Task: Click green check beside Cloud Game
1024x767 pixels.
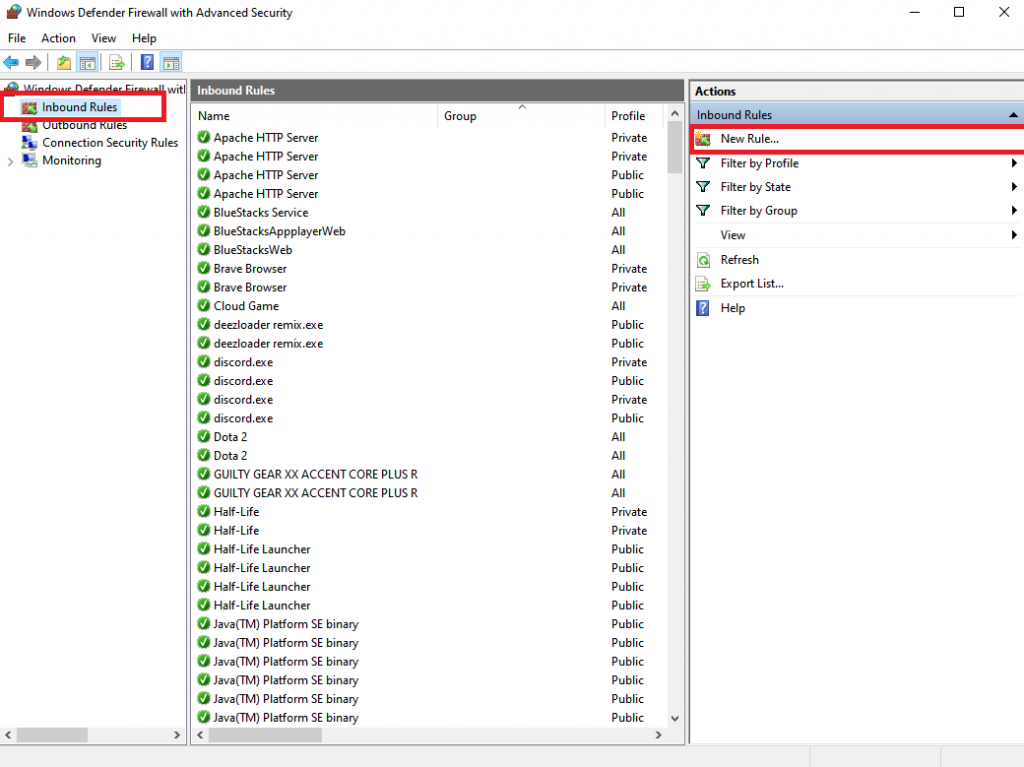Action: click(x=204, y=306)
